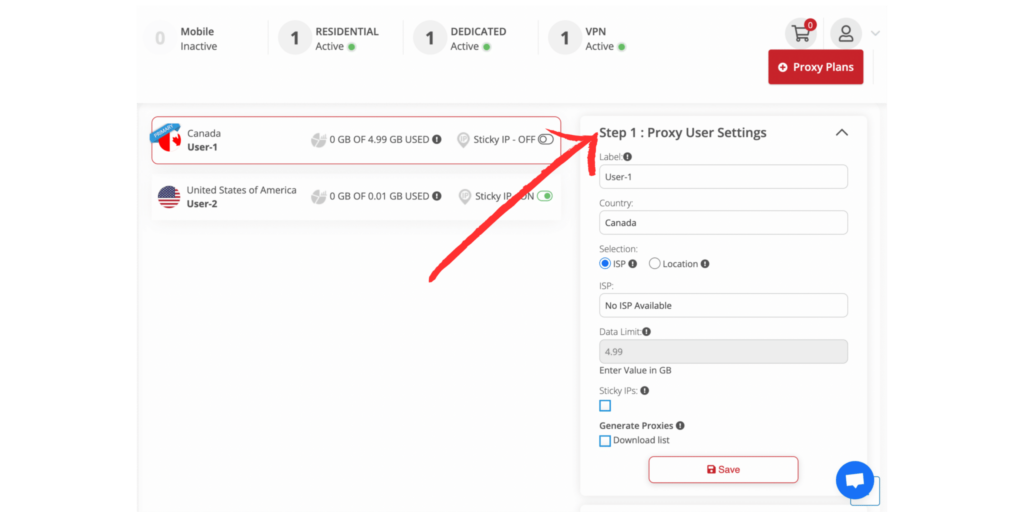The image size is (1024, 512).
Task: Click the info icon beside Sticky IPs
Action: 645,391
